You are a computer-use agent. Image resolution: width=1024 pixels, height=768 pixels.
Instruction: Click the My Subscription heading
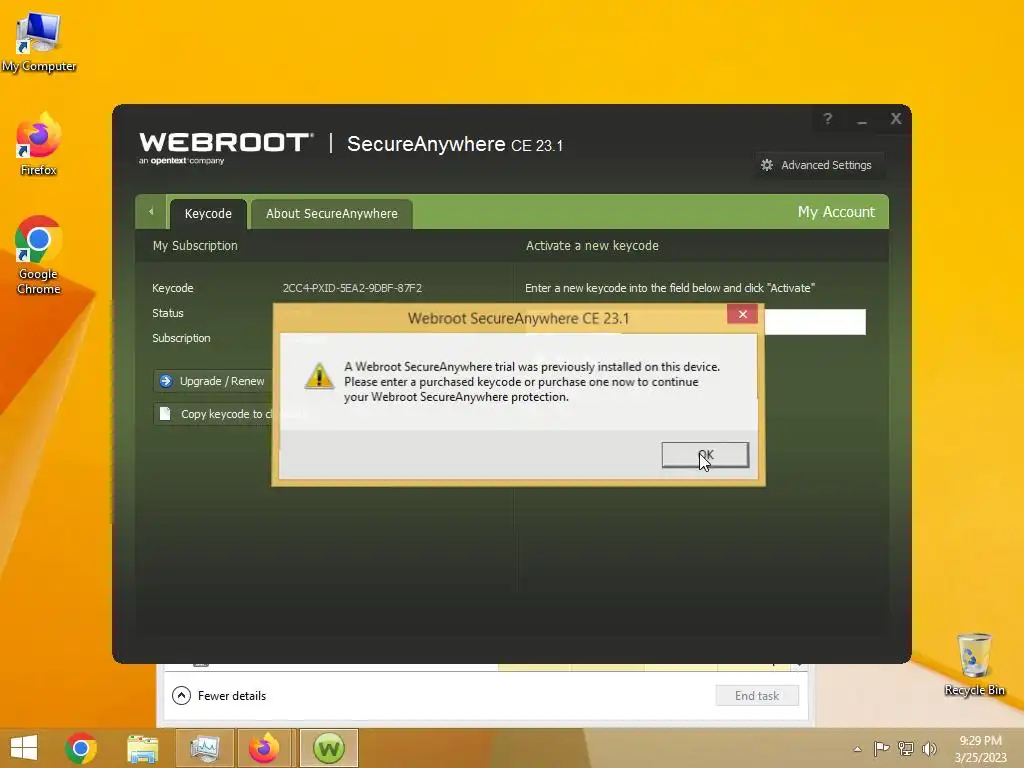pos(195,246)
